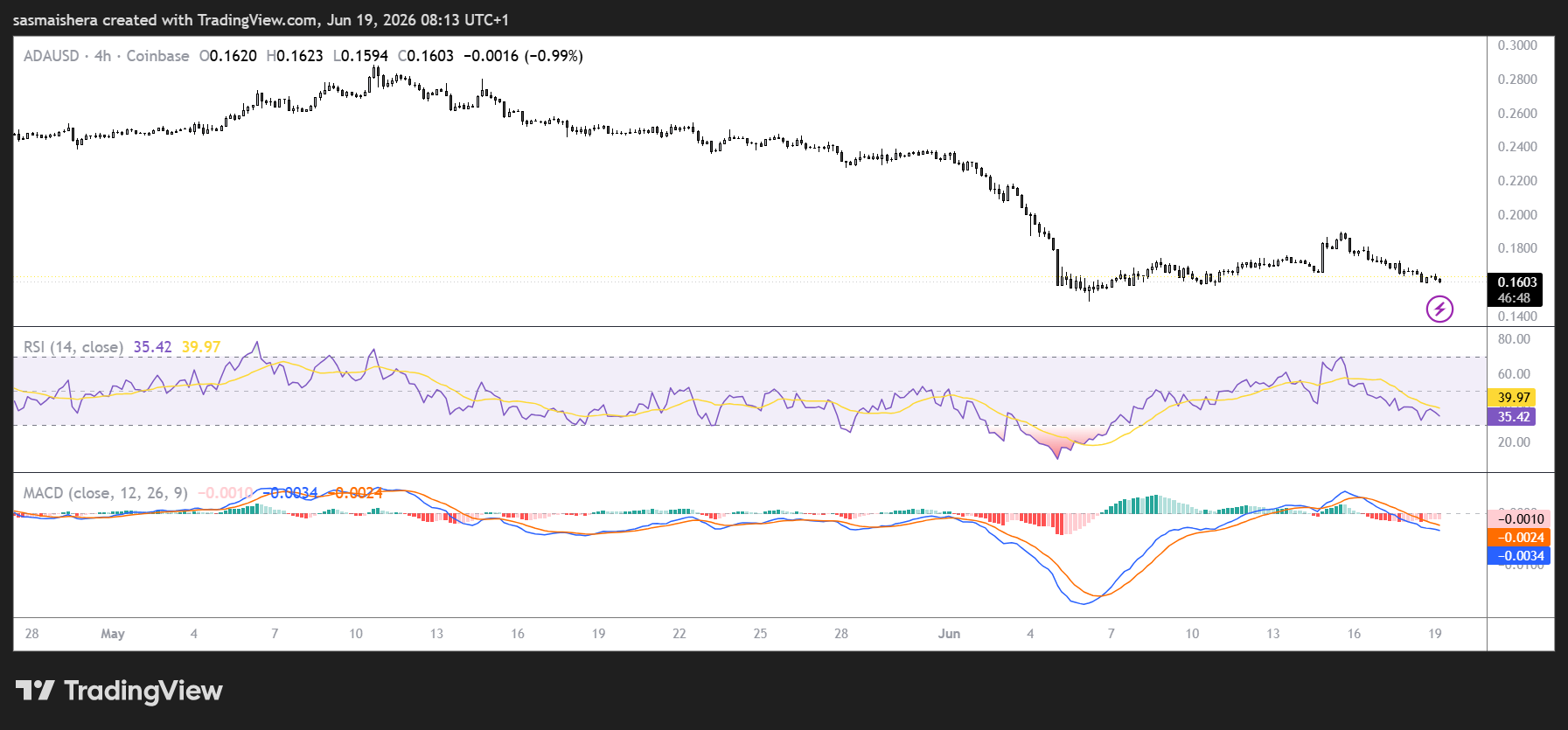Click the 0.2000 price axis label
This screenshot has width=1568, height=730.
pos(1517,215)
